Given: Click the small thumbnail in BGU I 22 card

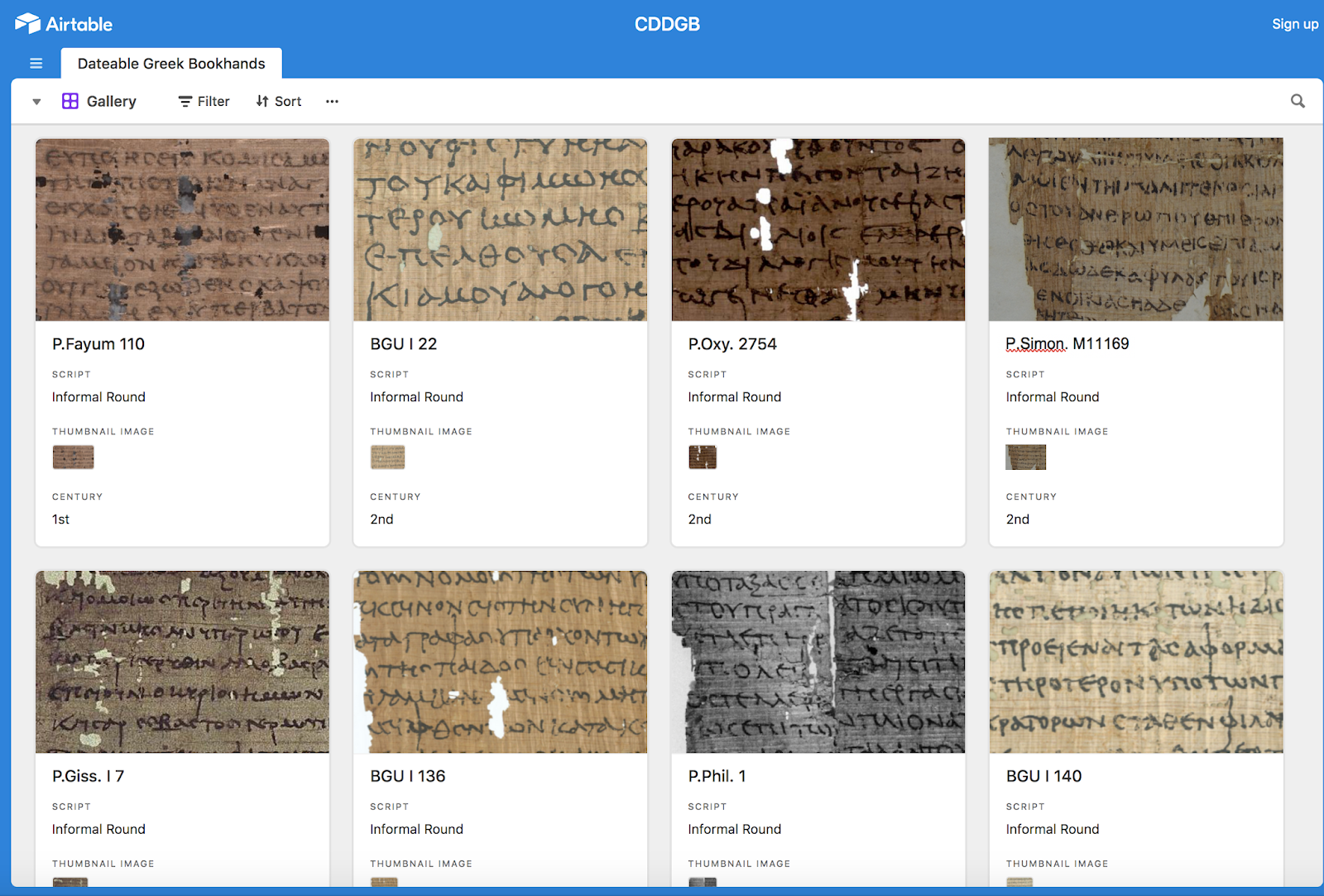Looking at the screenshot, I should pos(387,458).
